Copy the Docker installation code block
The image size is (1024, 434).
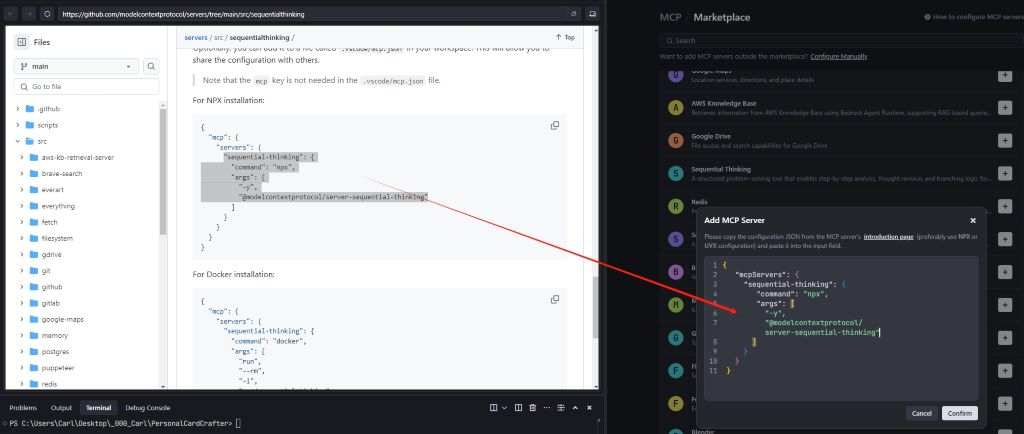(x=554, y=299)
